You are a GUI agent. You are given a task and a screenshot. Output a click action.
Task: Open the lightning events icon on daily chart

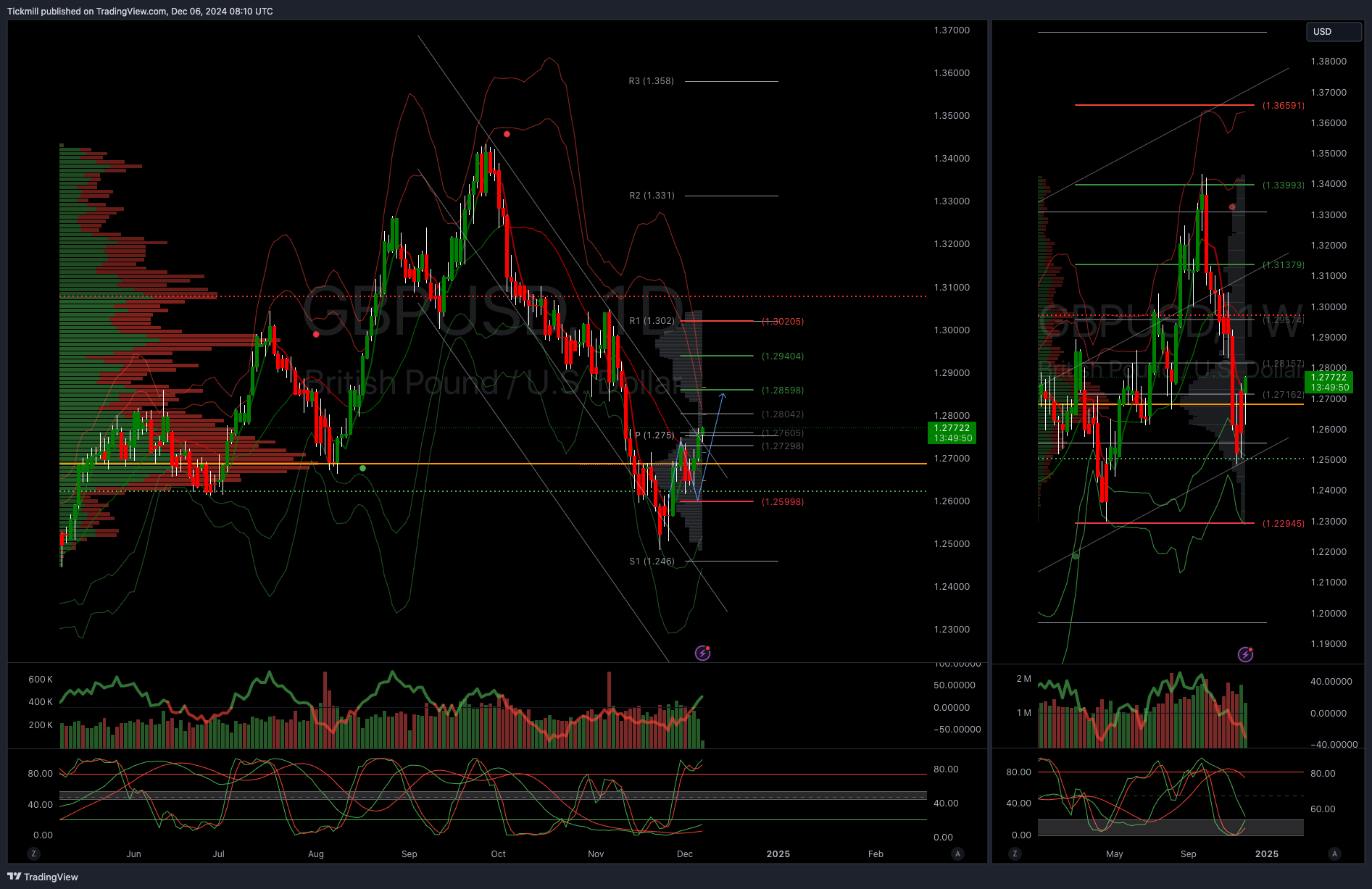pyautogui.click(x=702, y=653)
